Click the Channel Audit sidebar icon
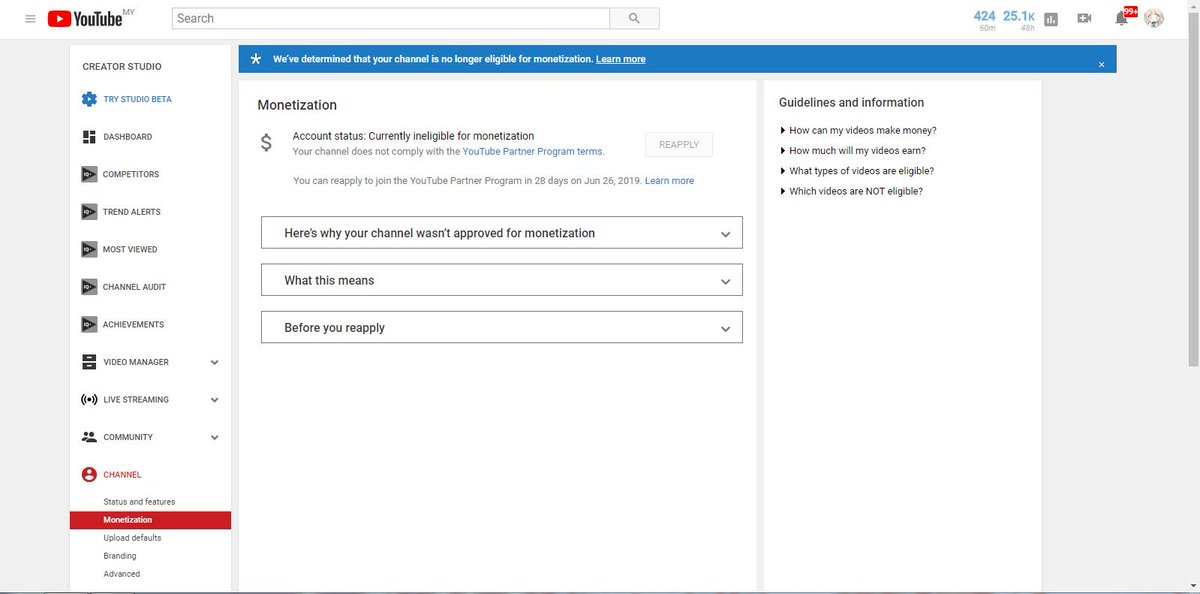 (89, 287)
